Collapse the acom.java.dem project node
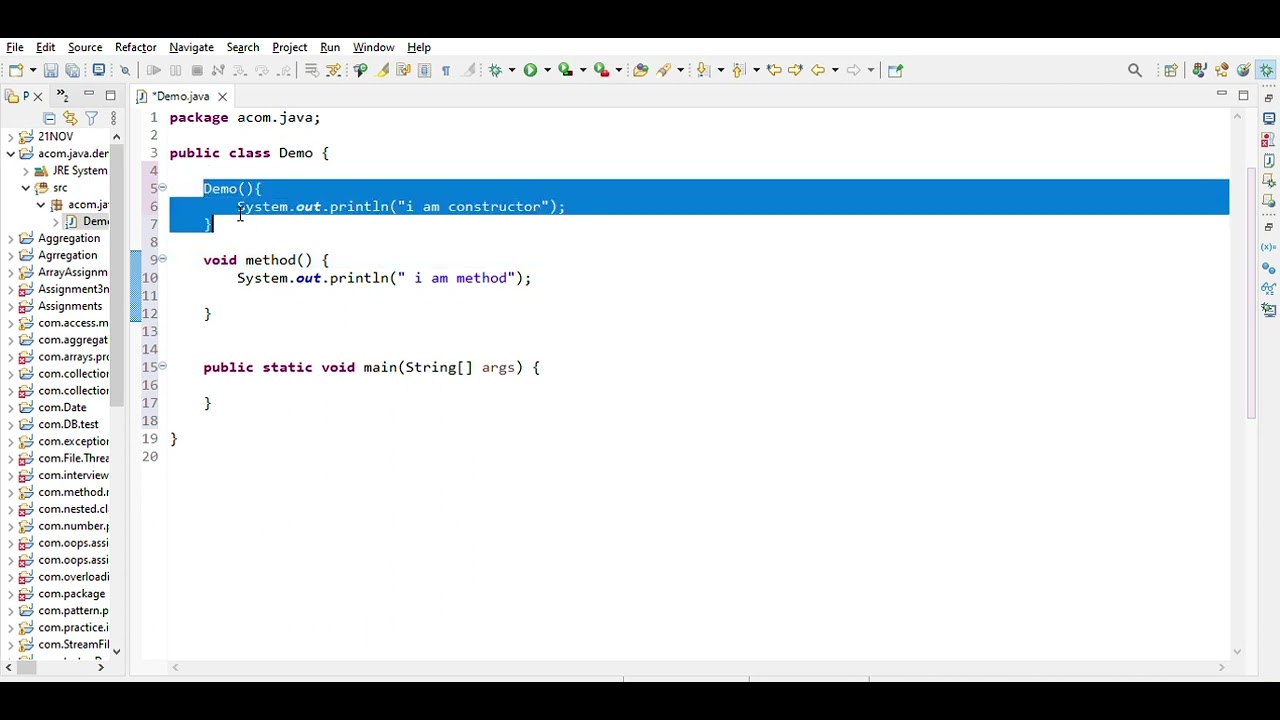This screenshot has width=1280, height=720. tap(11, 154)
